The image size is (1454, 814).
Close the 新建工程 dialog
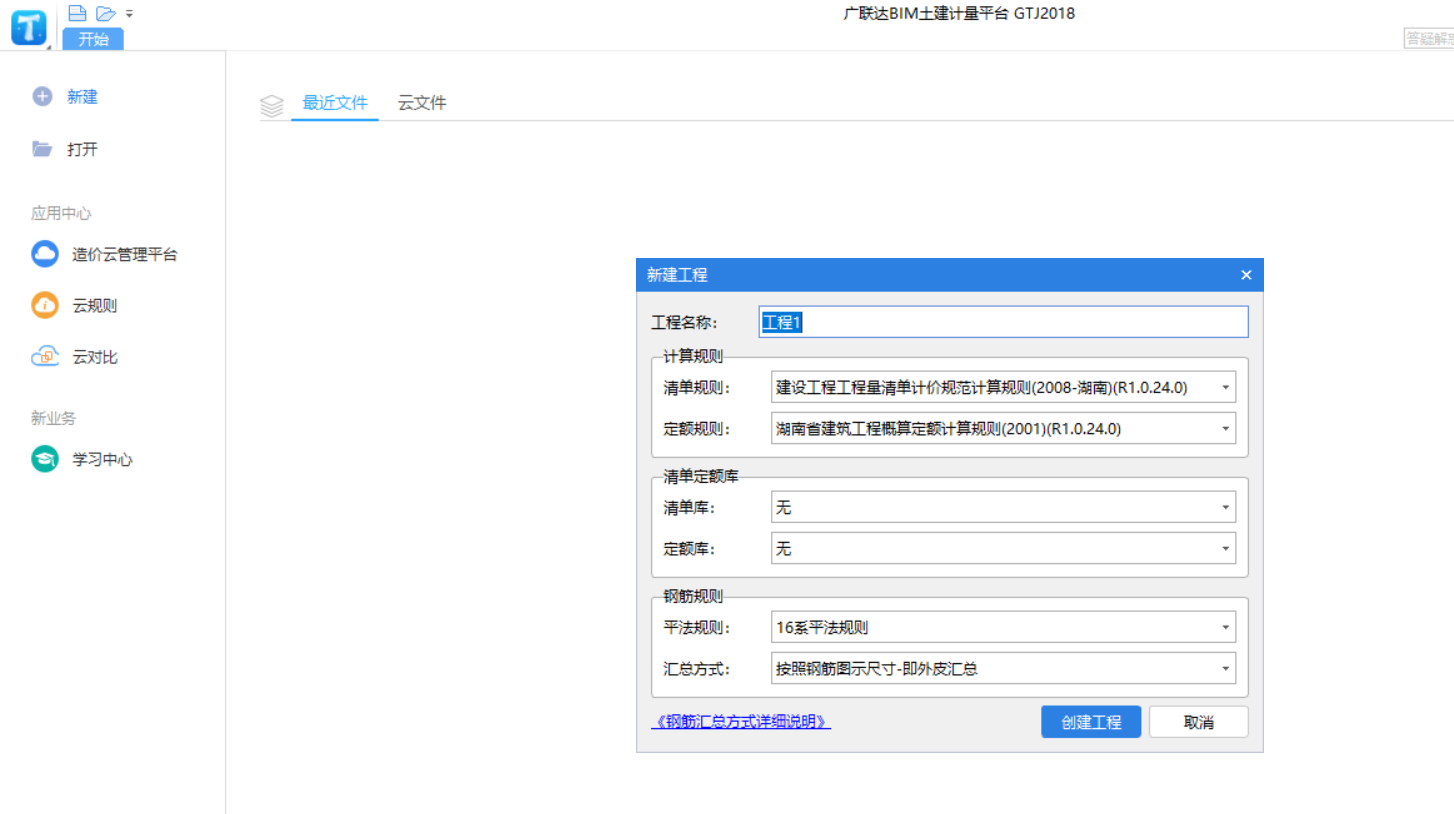1246,275
